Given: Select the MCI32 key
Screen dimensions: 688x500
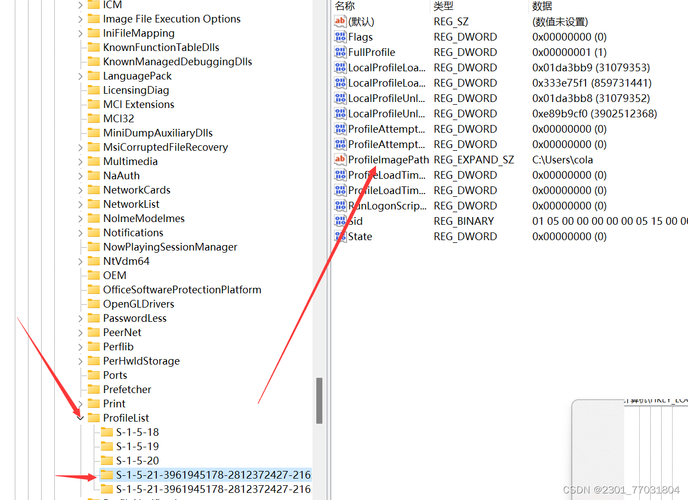Looking at the screenshot, I should point(118,119).
